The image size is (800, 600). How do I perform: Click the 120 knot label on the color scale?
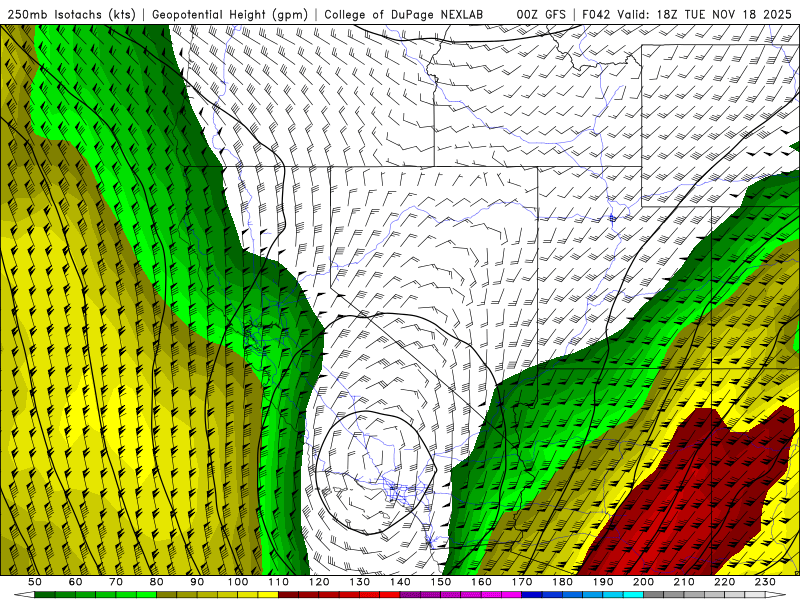[x=319, y=582]
